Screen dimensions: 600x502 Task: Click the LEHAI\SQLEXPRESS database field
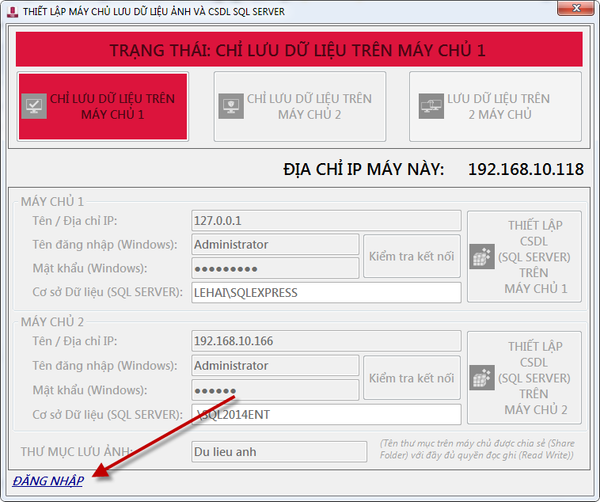coord(326,292)
